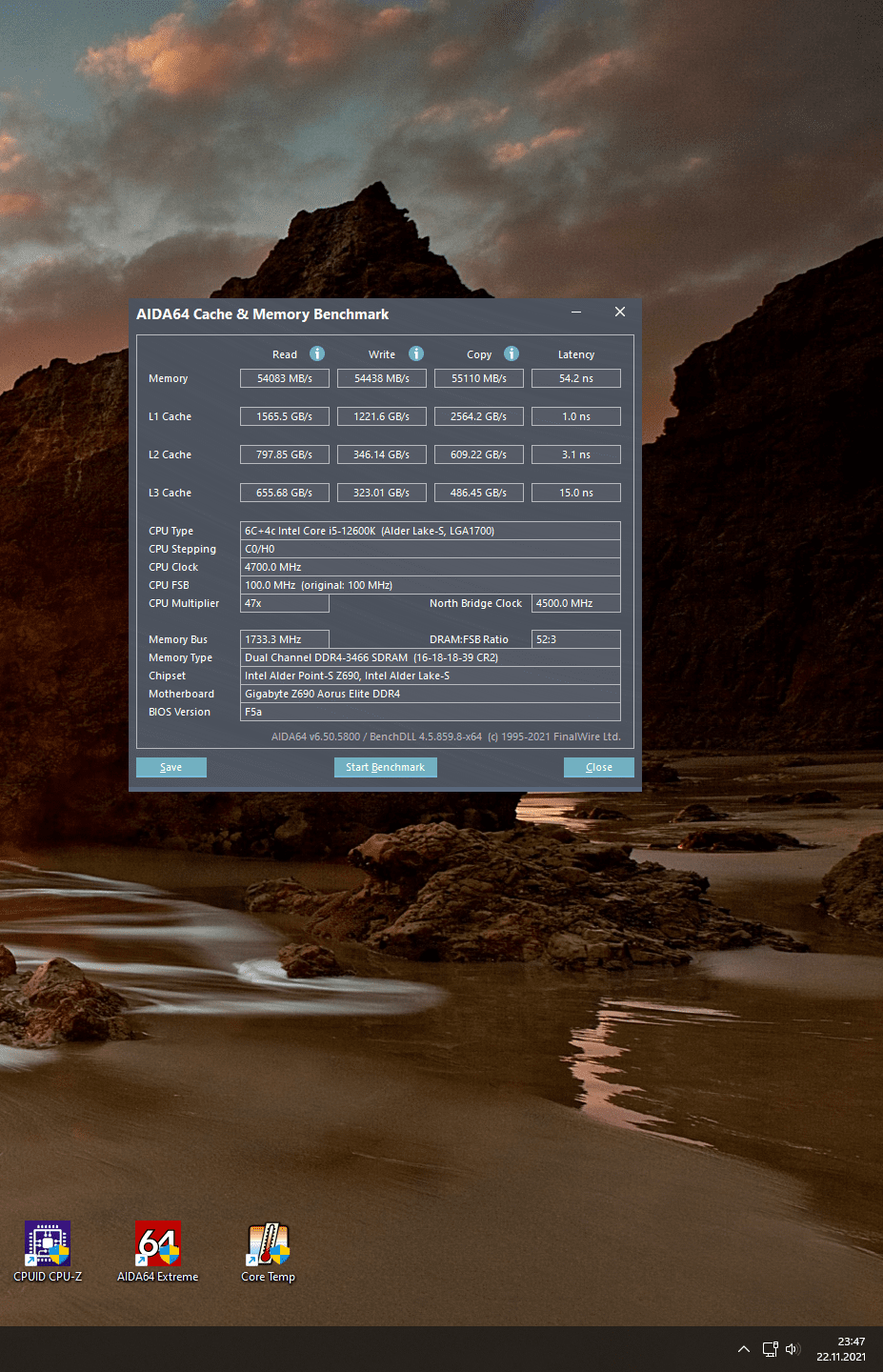Screen dimensions: 883x1372
Task: Select the L2 Cache Copy 609.22 GB/s
Action: [x=479, y=454]
